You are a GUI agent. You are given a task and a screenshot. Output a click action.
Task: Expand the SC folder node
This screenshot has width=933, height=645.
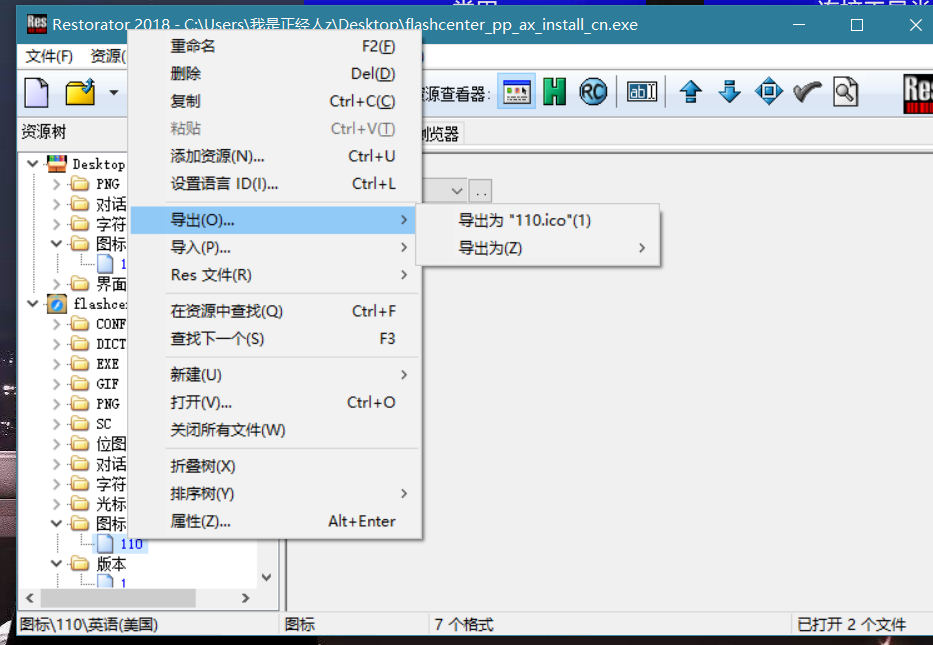tap(57, 424)
